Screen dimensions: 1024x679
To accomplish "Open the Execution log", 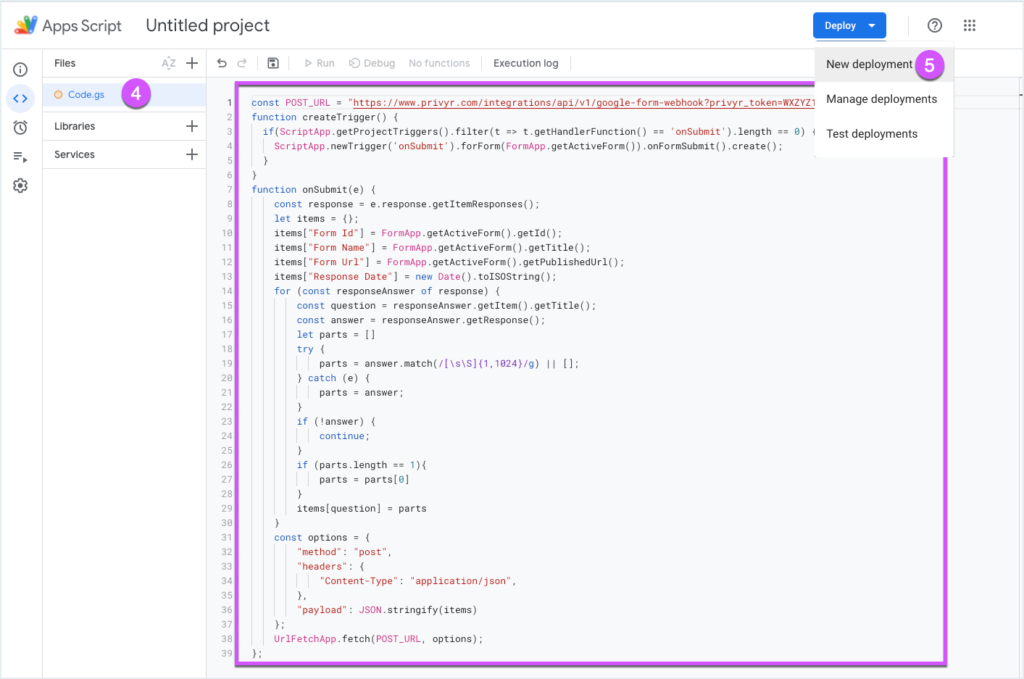I will 526,63.
